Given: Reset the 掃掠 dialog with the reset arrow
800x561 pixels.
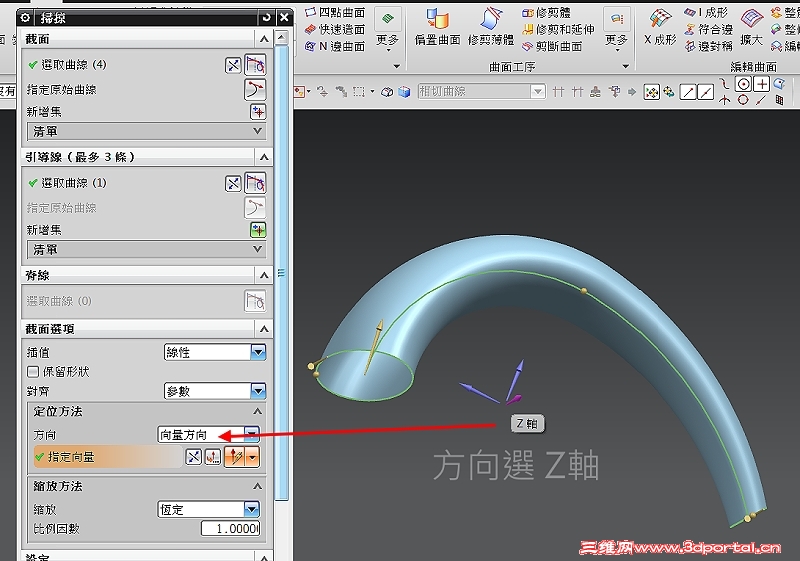Looking at the screenshot, I should [x=266, y=18].
